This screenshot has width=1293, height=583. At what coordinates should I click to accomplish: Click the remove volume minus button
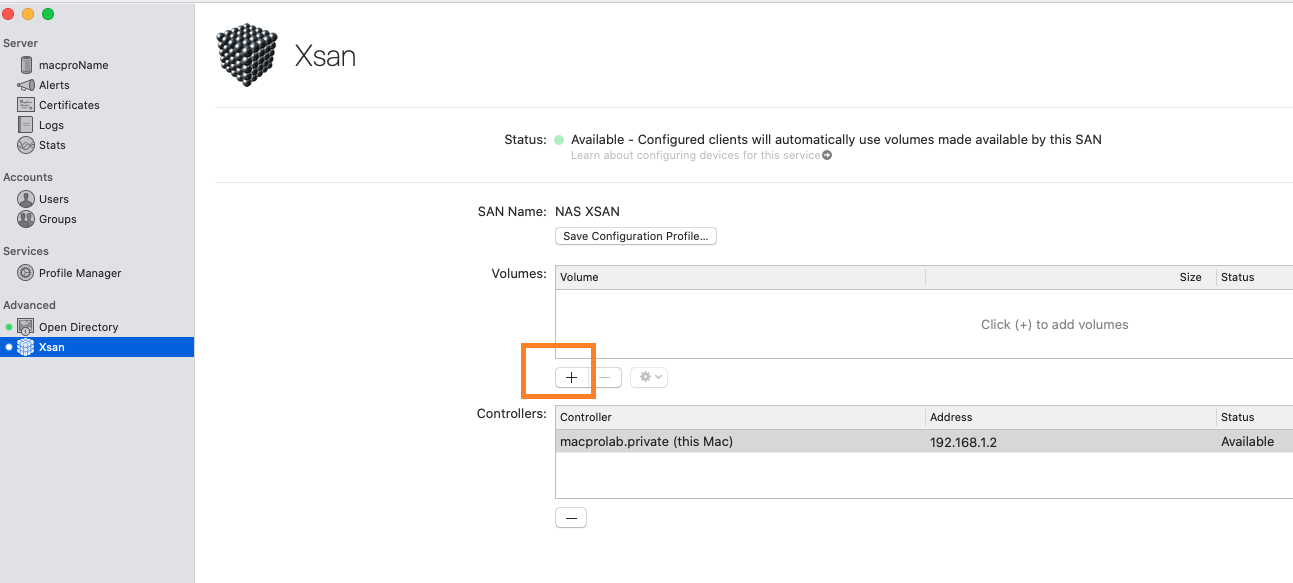point(605,377)
